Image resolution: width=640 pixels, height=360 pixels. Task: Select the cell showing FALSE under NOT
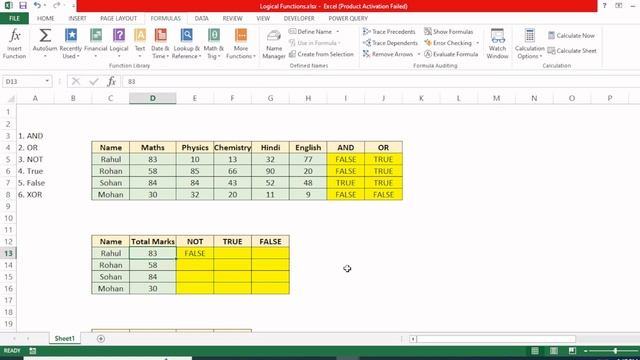click(195, 253)
